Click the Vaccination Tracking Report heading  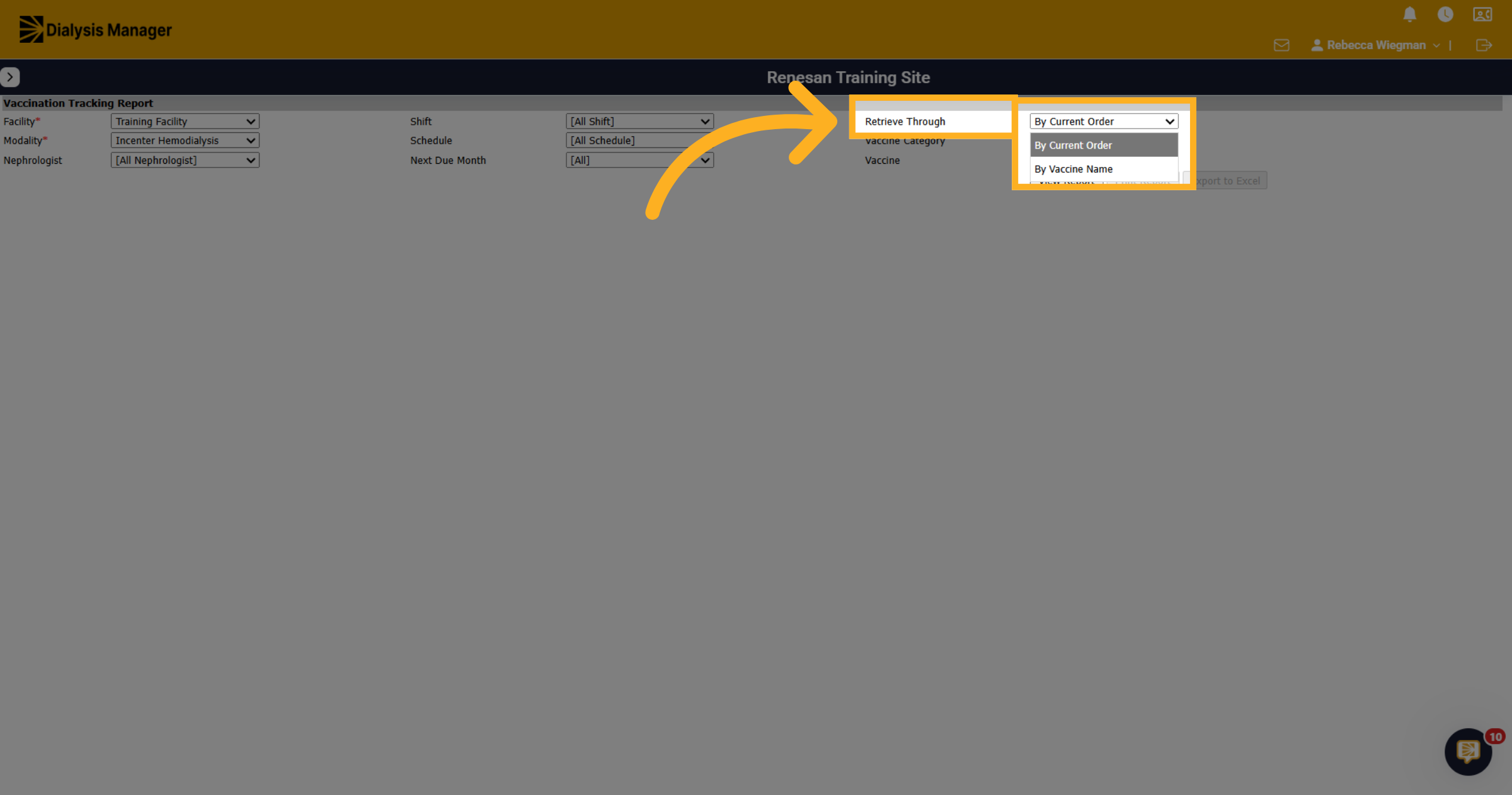click(x=78, y=103)
